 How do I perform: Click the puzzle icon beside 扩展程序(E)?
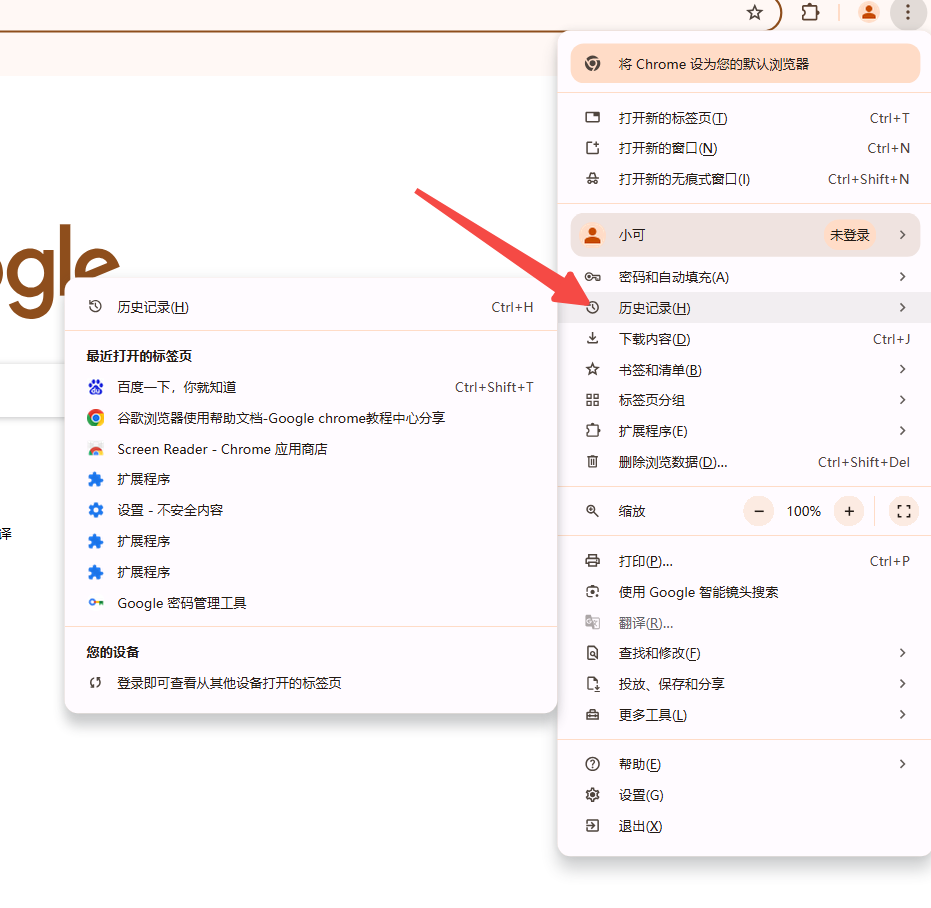(593, 431)
